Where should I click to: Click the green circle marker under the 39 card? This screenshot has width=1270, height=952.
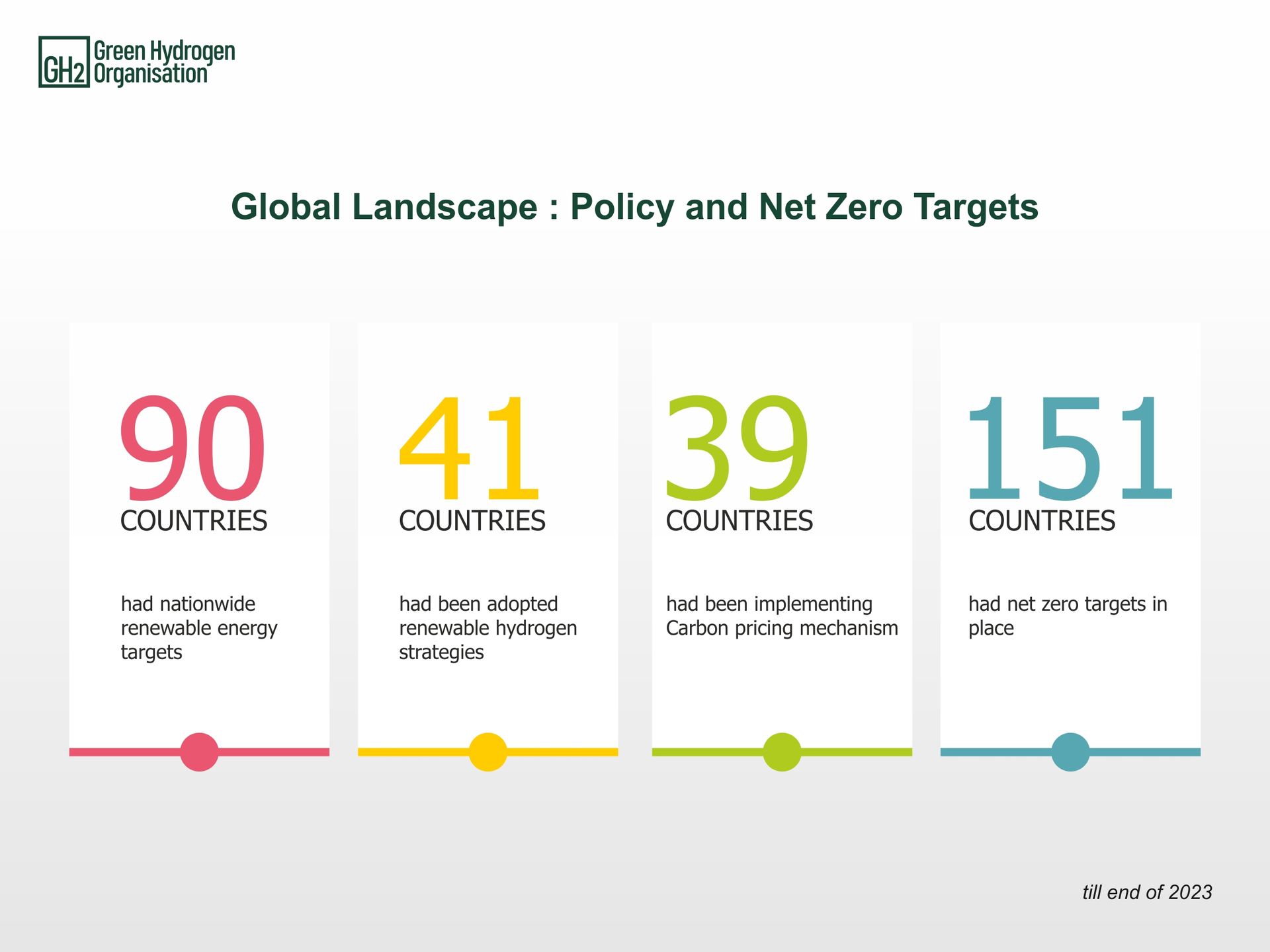point(782,752)
